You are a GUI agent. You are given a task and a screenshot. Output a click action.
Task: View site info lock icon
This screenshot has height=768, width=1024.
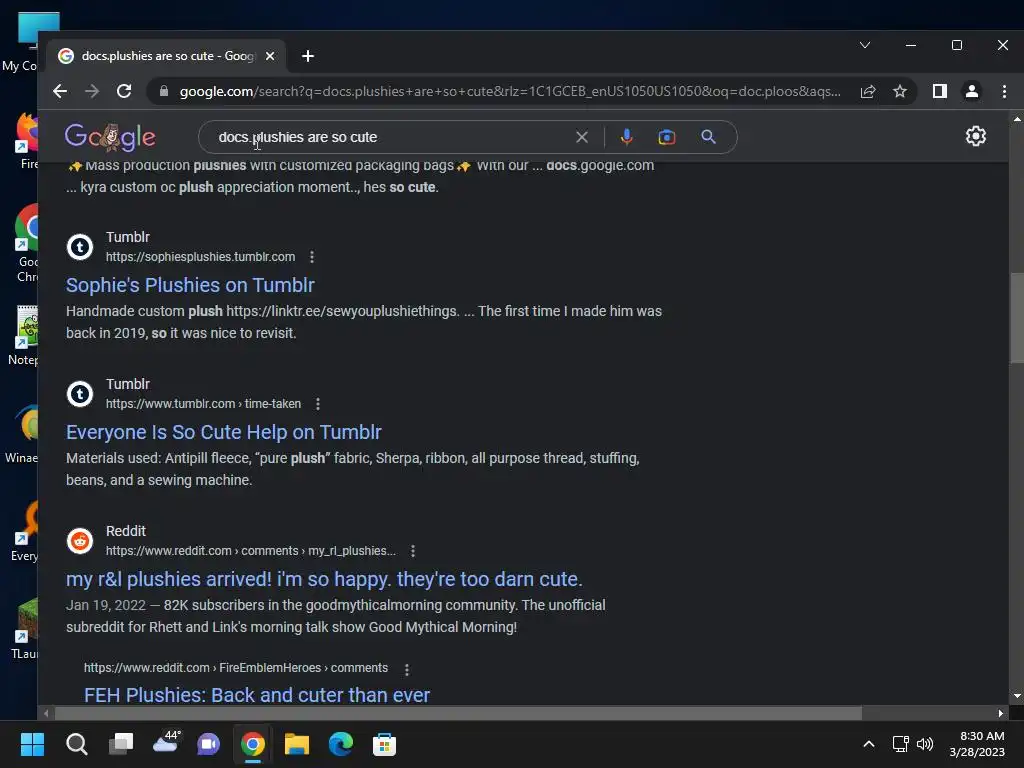click(164, 91)
